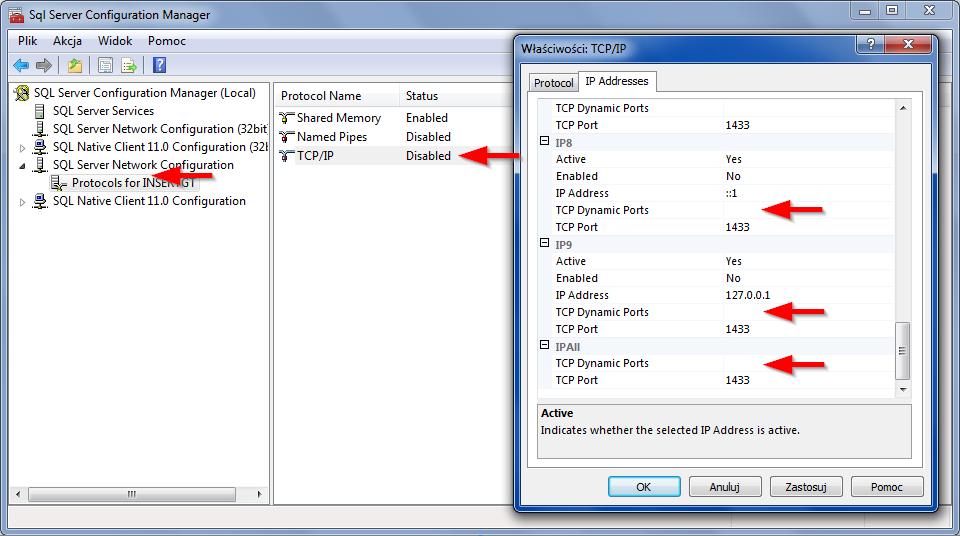Collapse the IP8 section

(544, 141)
